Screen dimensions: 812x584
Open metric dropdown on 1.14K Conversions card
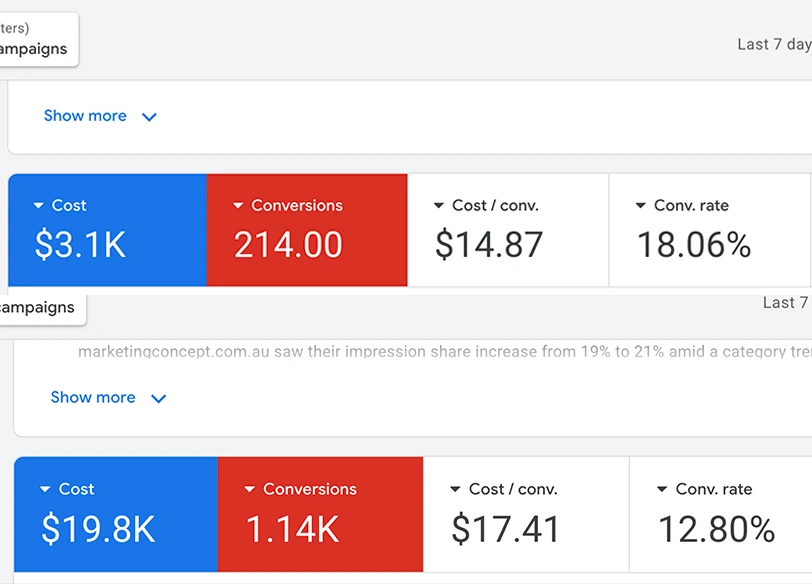pos(250,489)
